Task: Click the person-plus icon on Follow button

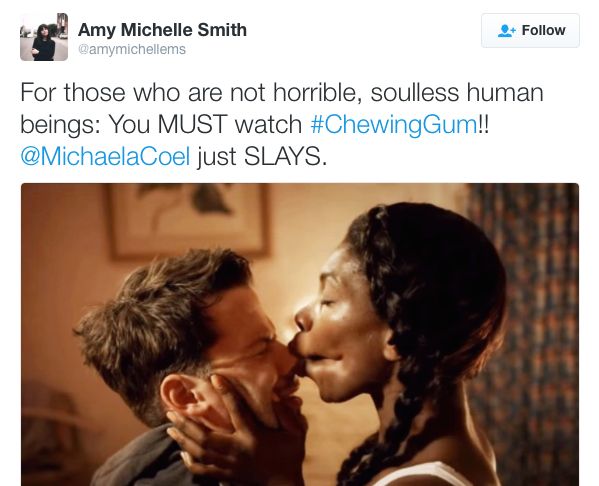Action: [x=507, y=31]
